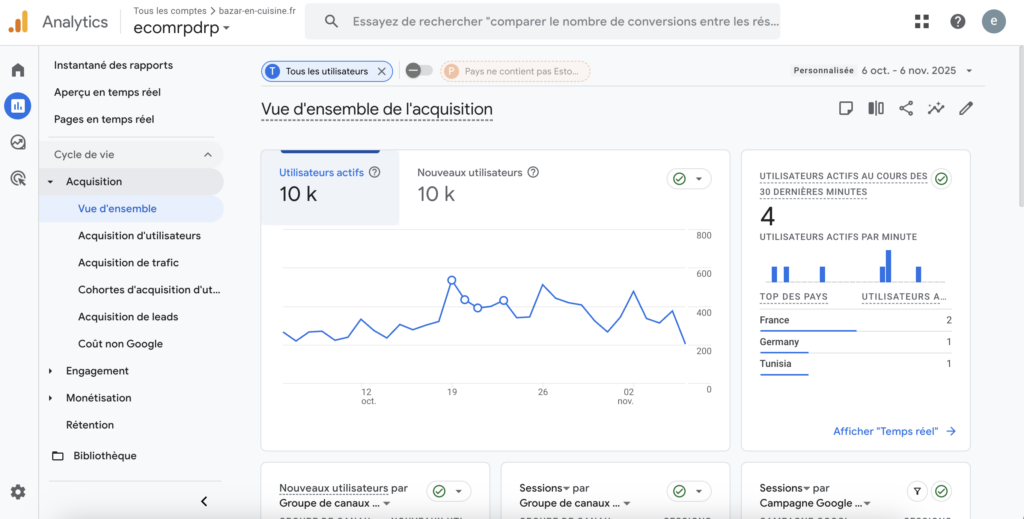This screenshot has height=519, width=1024.
Task: Open the Admin settings gear
Action: click(x=18, y=492)
